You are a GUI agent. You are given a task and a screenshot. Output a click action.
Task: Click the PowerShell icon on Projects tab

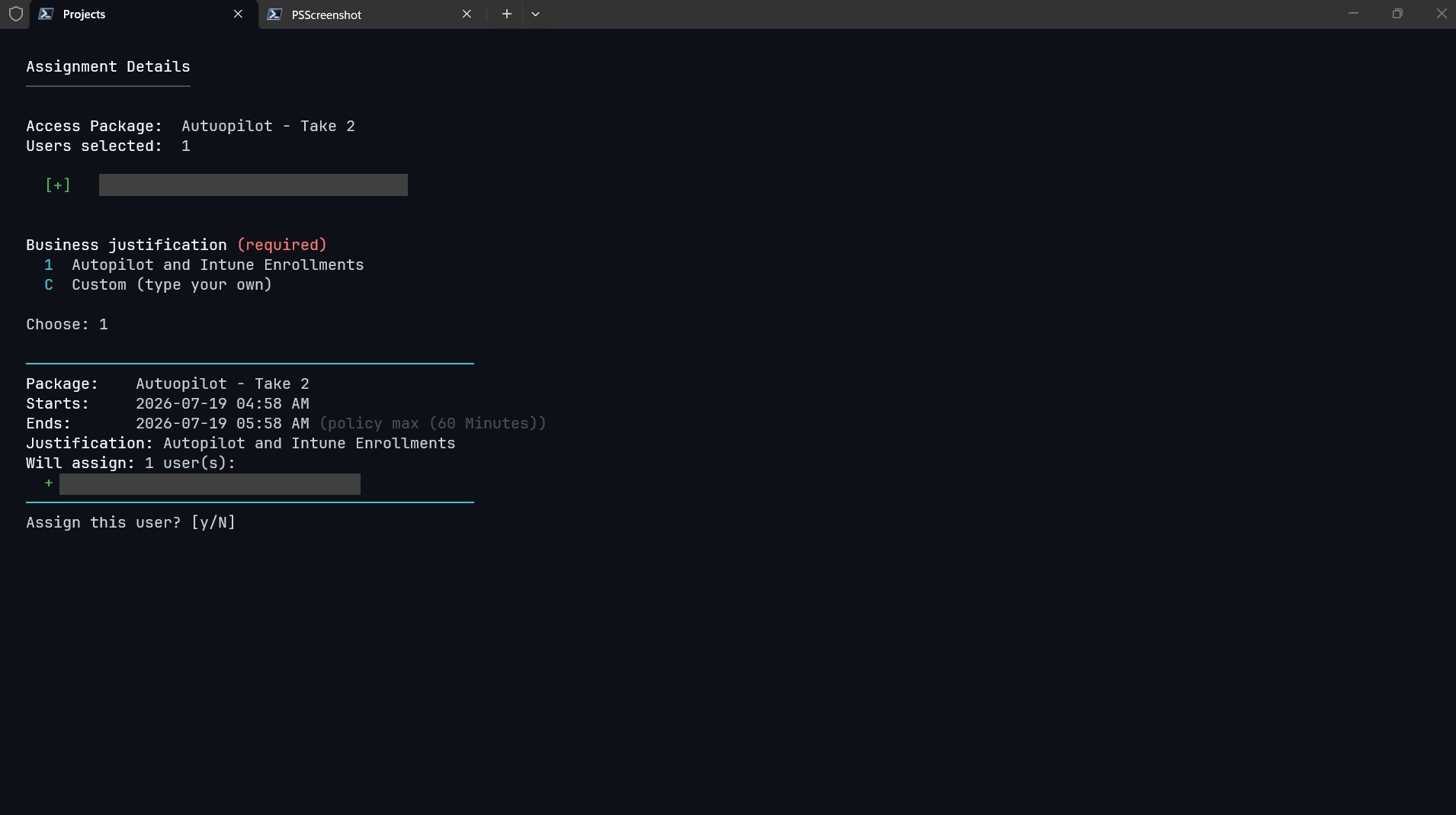pos(46,14)
